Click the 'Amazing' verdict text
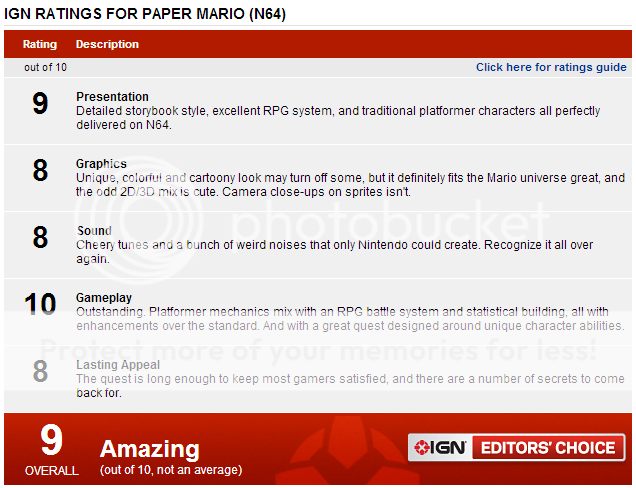Image resolution: width=636 pixels, height=488 pixels. click(x=150, y=449)
